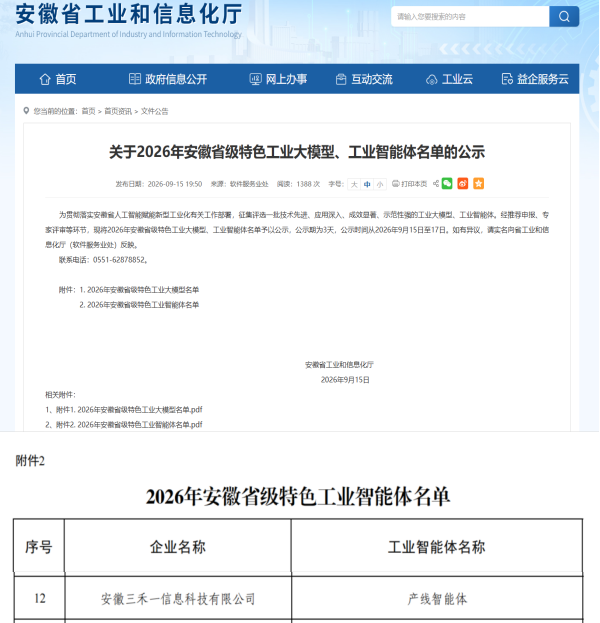The width and height of the screenshot is (600, 623).
Task: Follow the 首页 breadcrumb link
Action: [x=88, y=111]
